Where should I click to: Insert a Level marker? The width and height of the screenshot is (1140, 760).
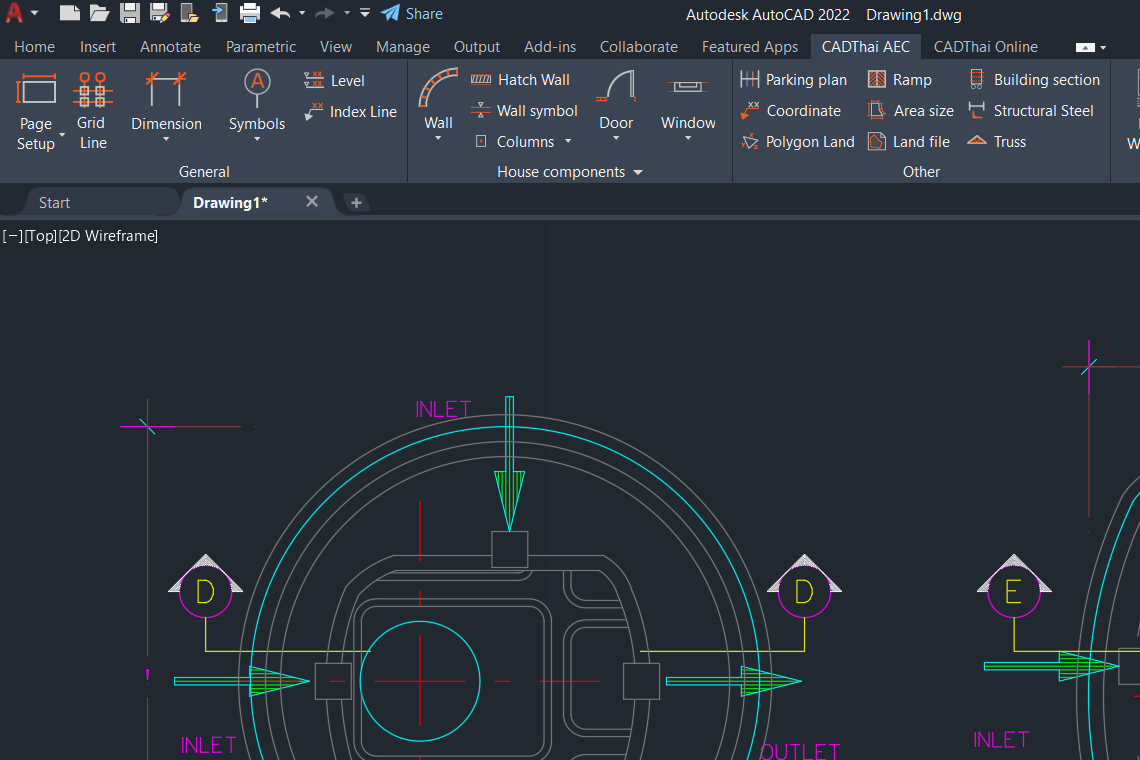coord(334,81)
